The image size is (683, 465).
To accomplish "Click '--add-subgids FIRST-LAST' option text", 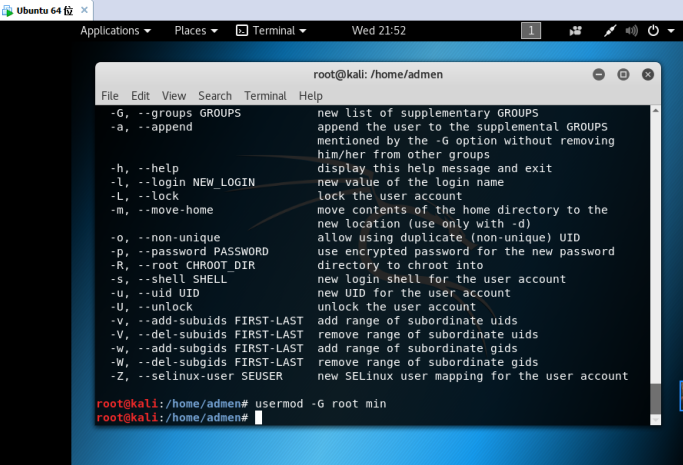I will pyautogui.click(x=220, y=348).
